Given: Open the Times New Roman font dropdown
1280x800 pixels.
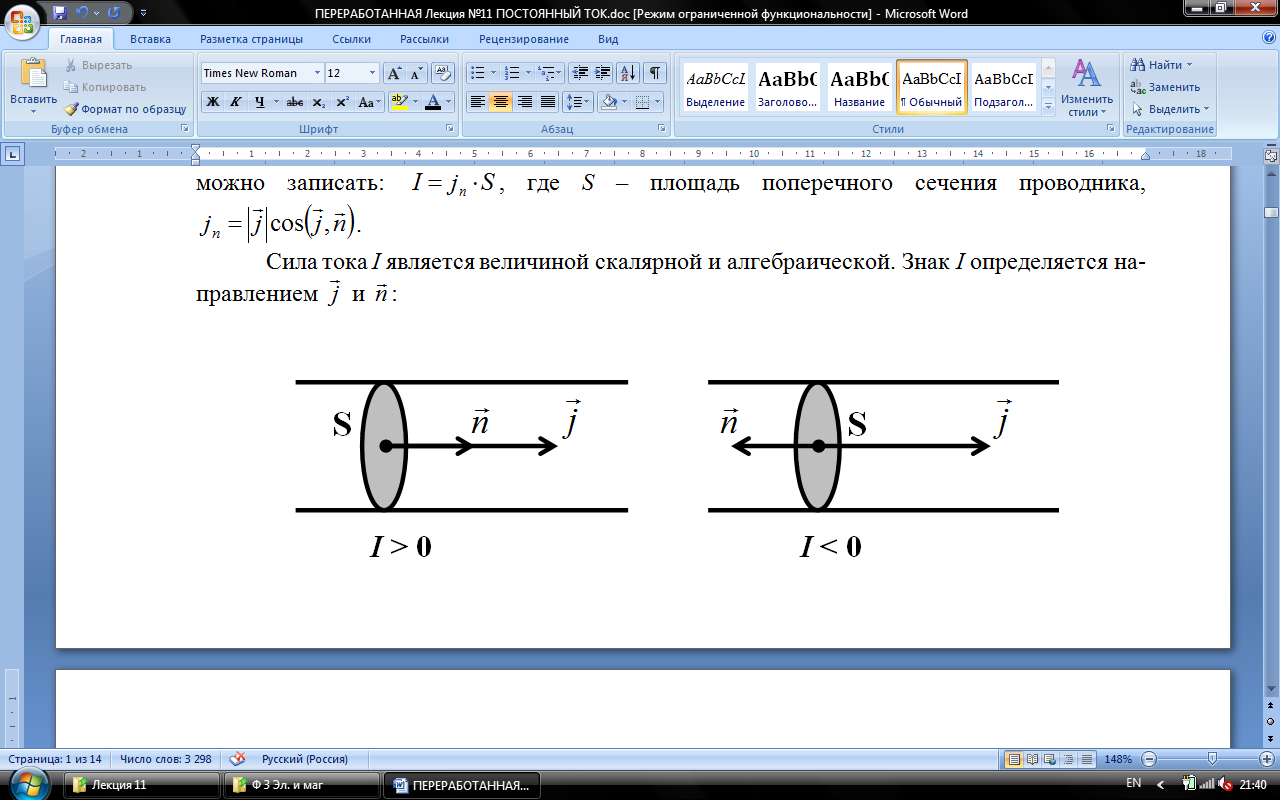Looking at the screenshot, I should [x=318, y=73].
